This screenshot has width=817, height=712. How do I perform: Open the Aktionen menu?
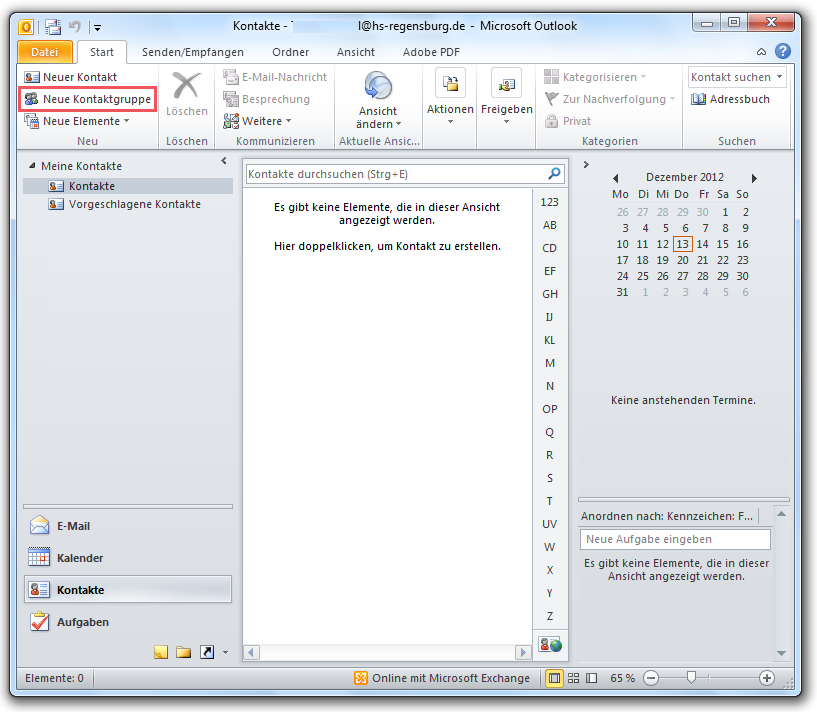pyautogui.click(x=450, y=98)
